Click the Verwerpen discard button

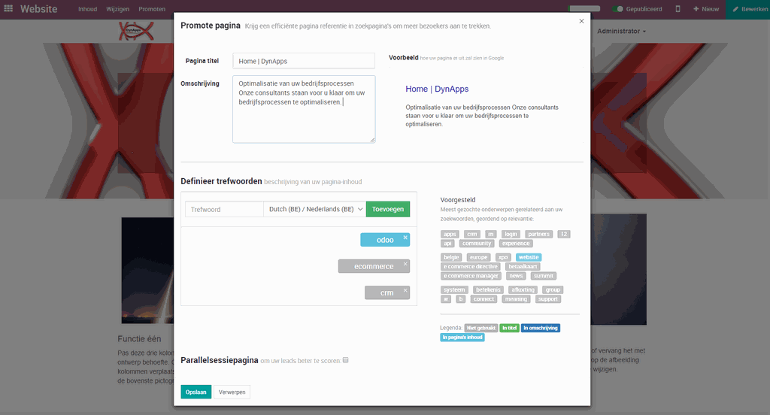(232, 392)
